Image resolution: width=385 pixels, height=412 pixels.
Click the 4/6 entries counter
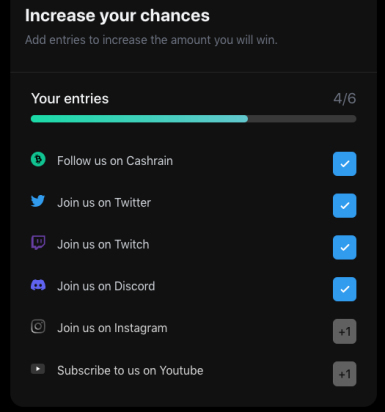(x=345, y=99)
